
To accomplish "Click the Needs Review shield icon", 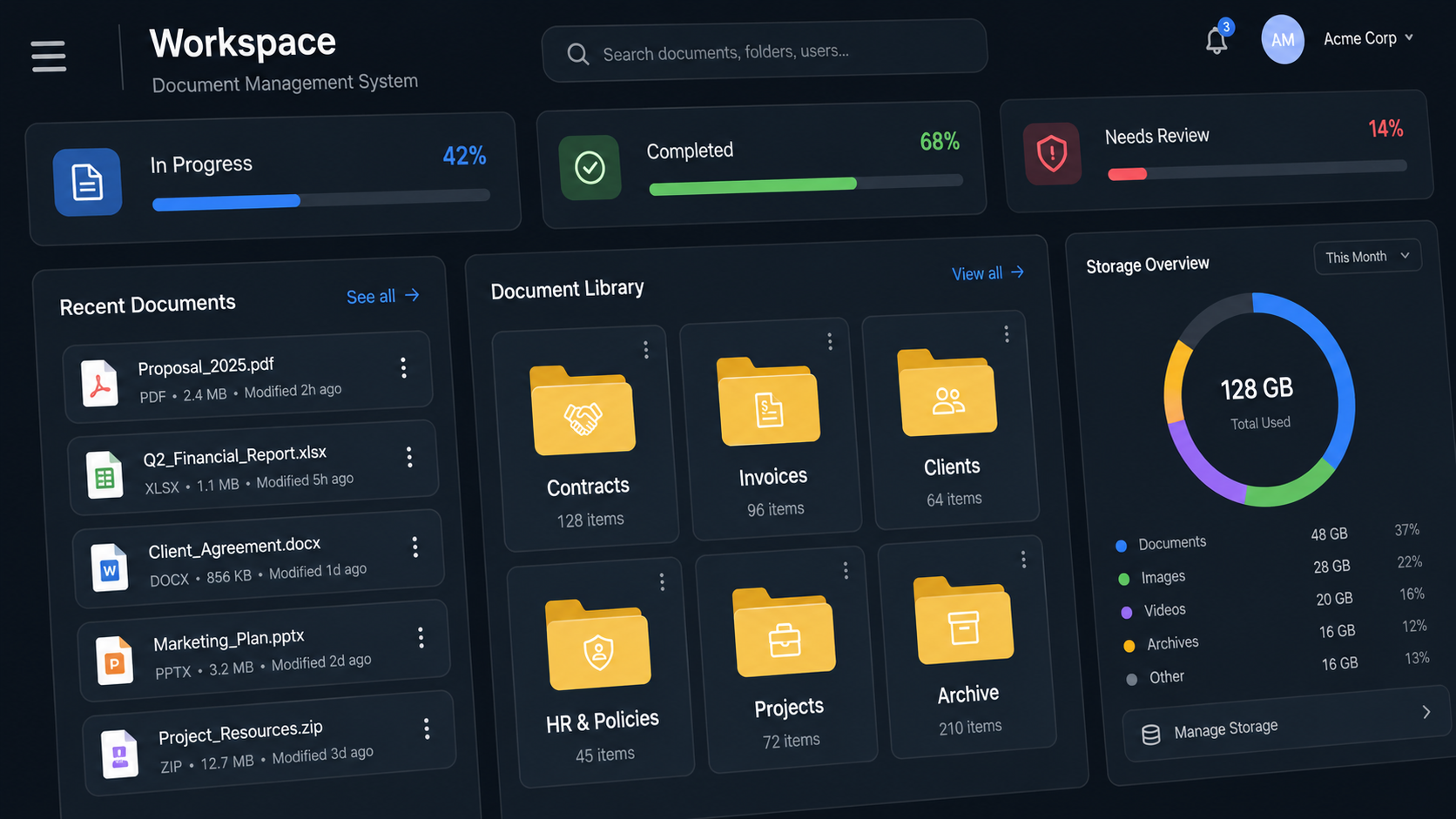I will [1052, 154].
